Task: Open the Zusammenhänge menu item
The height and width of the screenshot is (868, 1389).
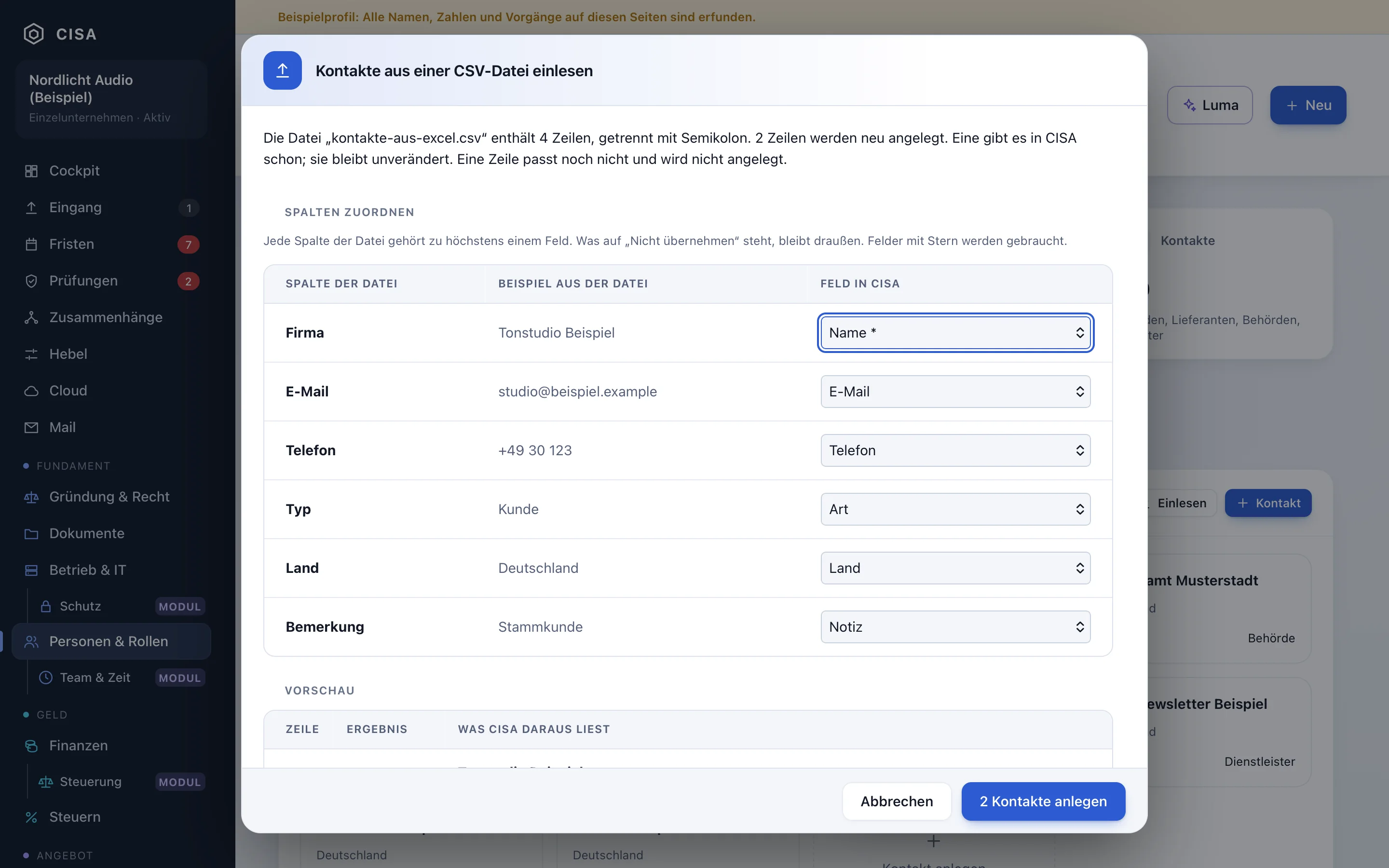Action: [x=111, y=317]
